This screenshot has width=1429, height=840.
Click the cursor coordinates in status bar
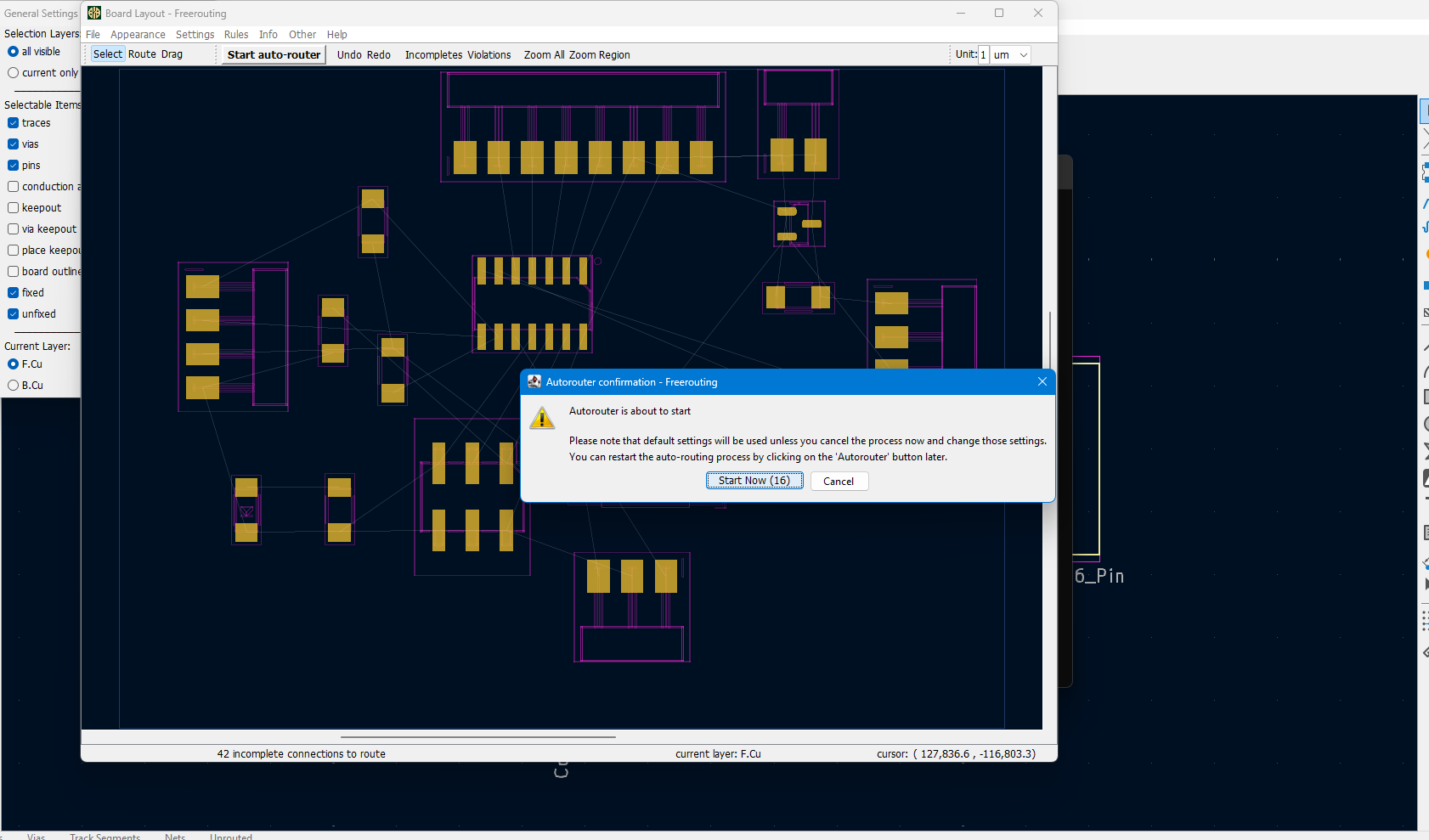(x=956, y=754)
